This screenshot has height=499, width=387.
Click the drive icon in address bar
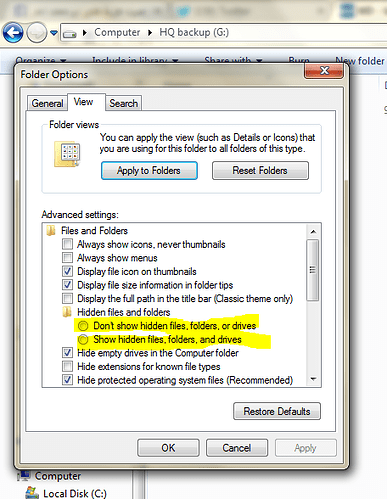[x=70, y=33]
